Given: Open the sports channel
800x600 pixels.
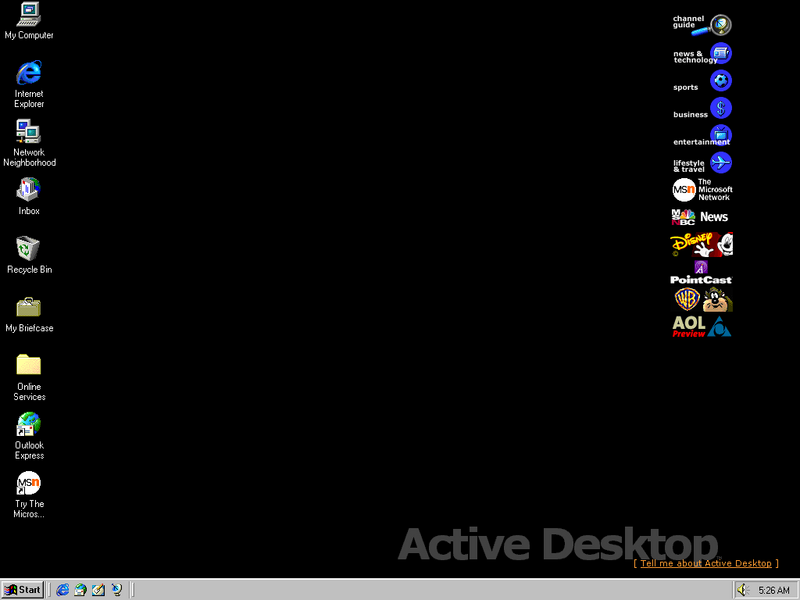Looking at the screenshot, I should 702,82.
